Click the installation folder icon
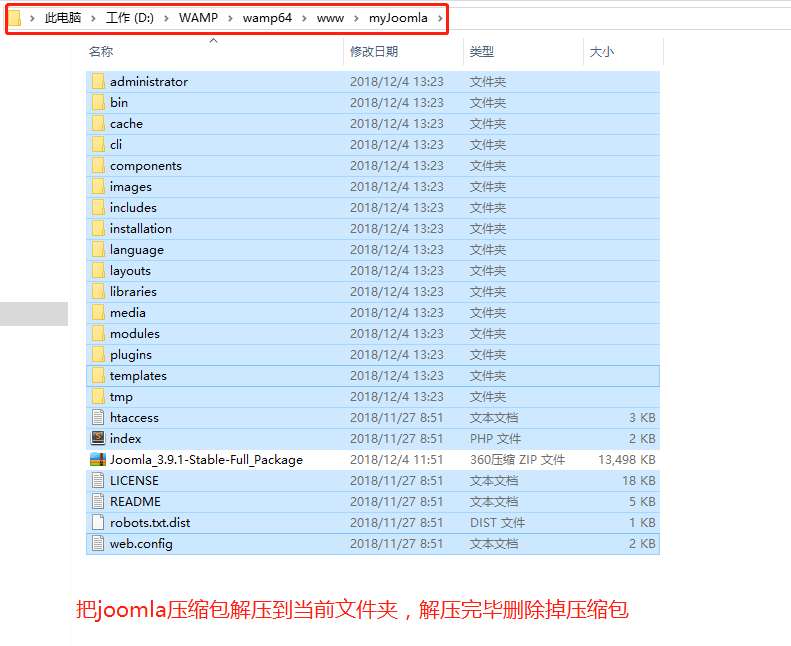The width and height of the screenshot is (791, 646). click(x=98, y=229)
